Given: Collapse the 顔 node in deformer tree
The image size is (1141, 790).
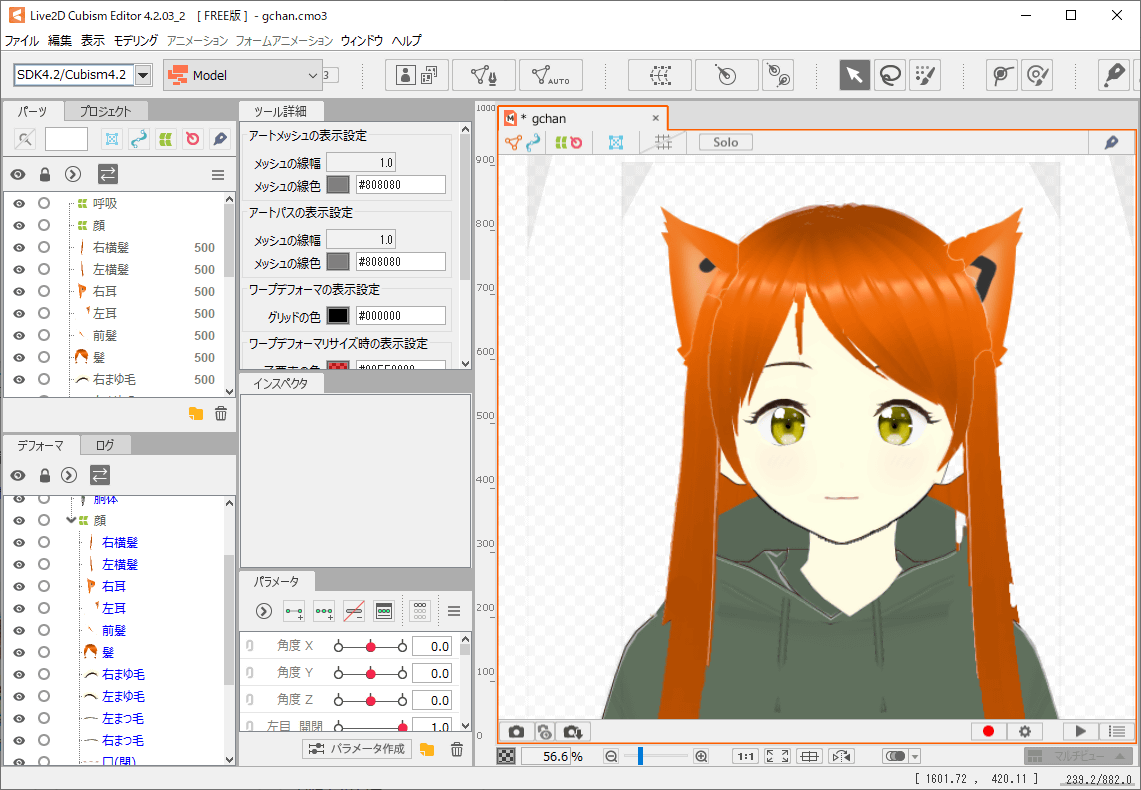Looking at the screenshot, I should tap(70, 520).
